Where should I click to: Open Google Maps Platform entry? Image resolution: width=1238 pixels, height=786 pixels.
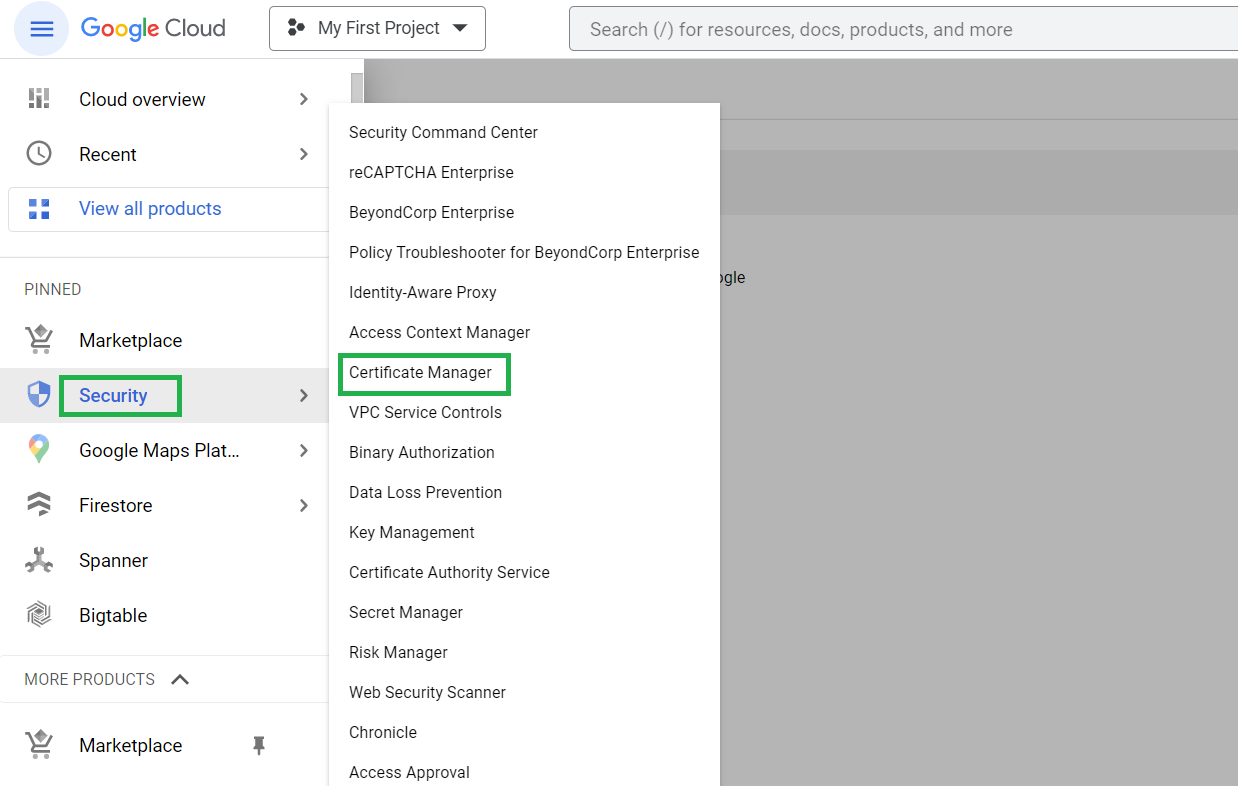159,450
